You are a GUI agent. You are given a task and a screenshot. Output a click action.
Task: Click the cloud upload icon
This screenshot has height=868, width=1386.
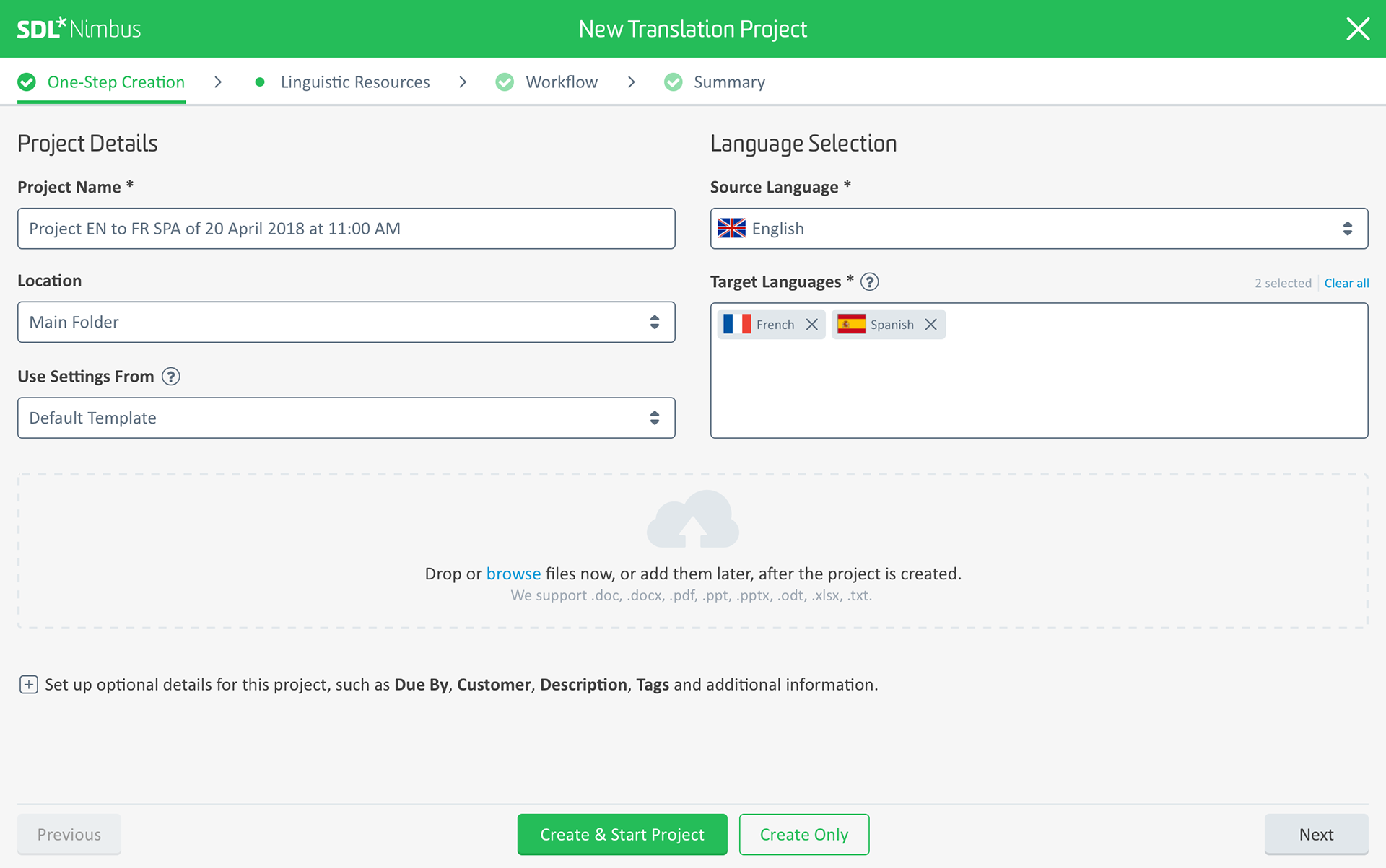click(x=692, y=519)
